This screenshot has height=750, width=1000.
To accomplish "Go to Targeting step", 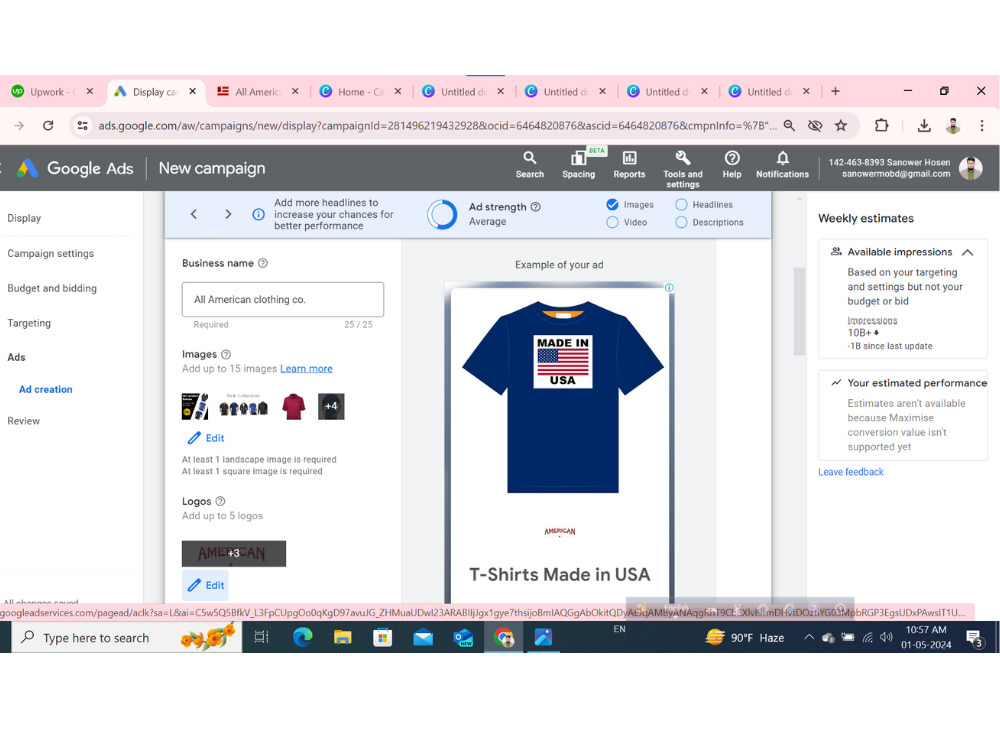I will point(29,323).
